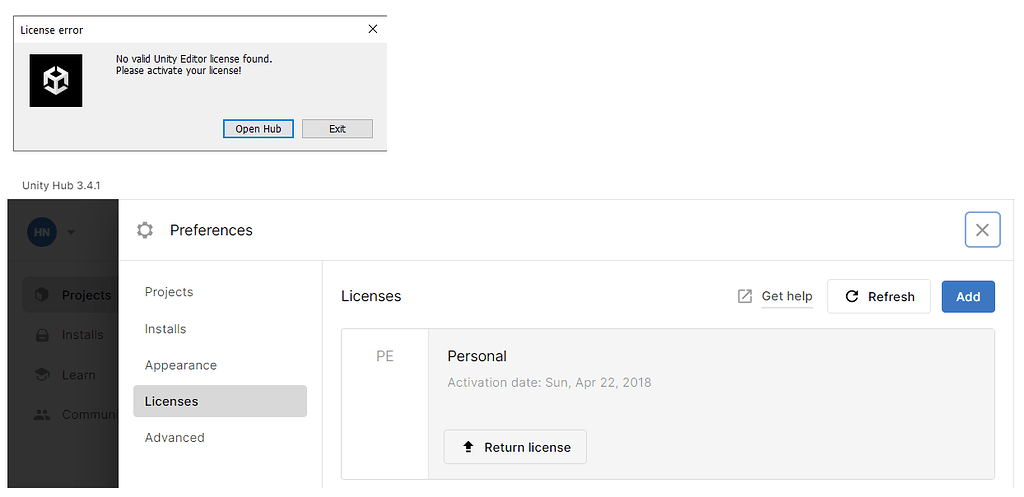
Task: Click the Preferences gear icon
Action: click(x=145, y=230)
